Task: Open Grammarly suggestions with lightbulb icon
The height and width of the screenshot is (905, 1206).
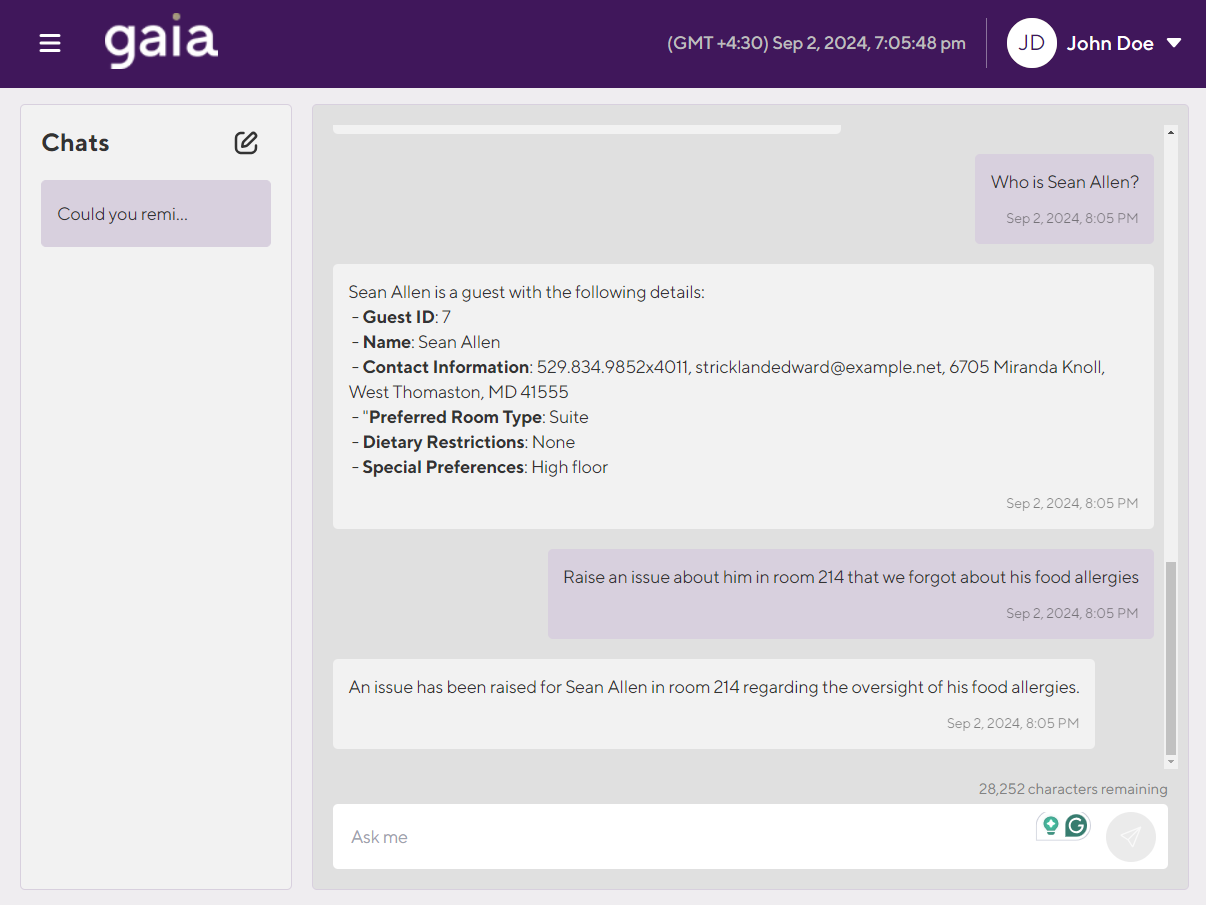Action: click(1049, 826)
